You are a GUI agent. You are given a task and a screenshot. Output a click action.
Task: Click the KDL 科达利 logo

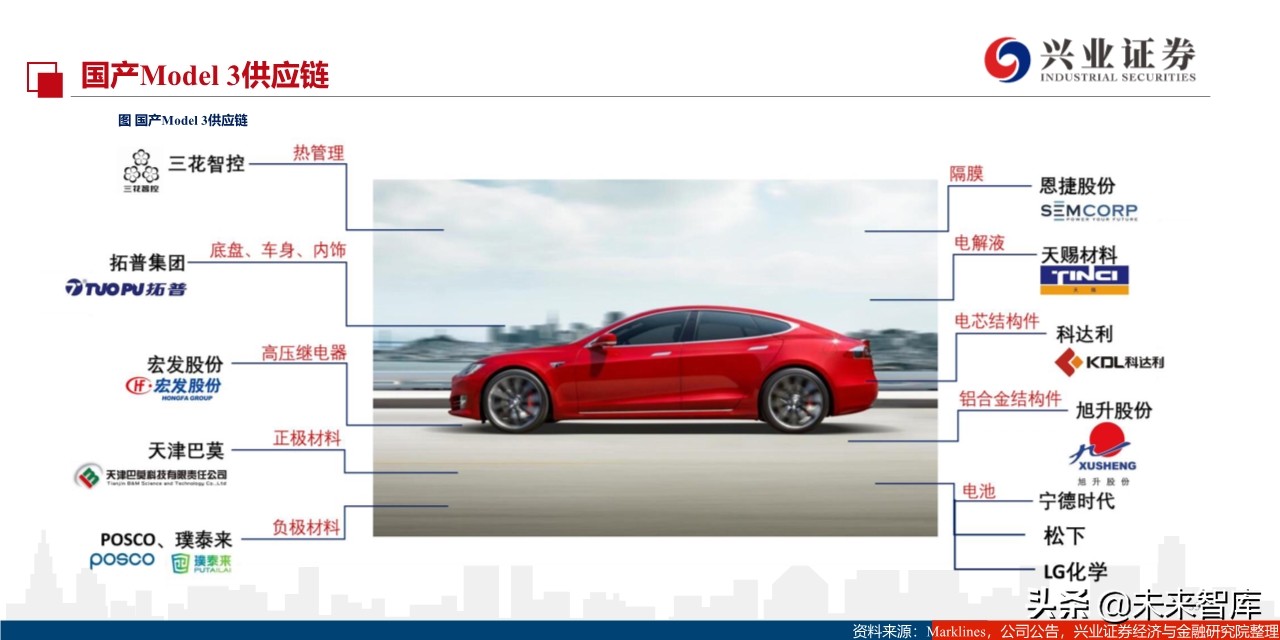pyautogui.click(x=1109, y=361)
